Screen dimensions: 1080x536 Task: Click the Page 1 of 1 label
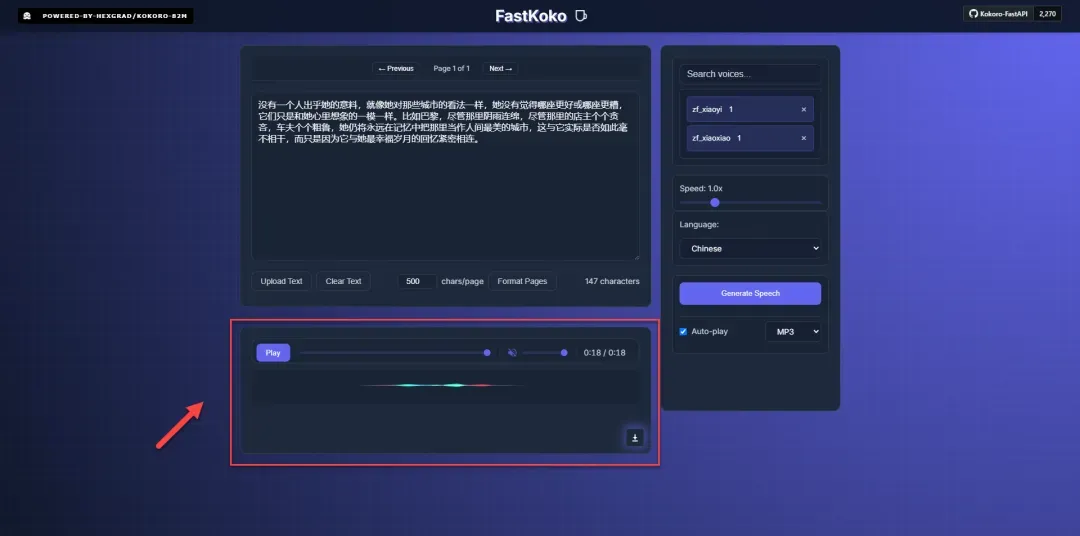point(451,68)
